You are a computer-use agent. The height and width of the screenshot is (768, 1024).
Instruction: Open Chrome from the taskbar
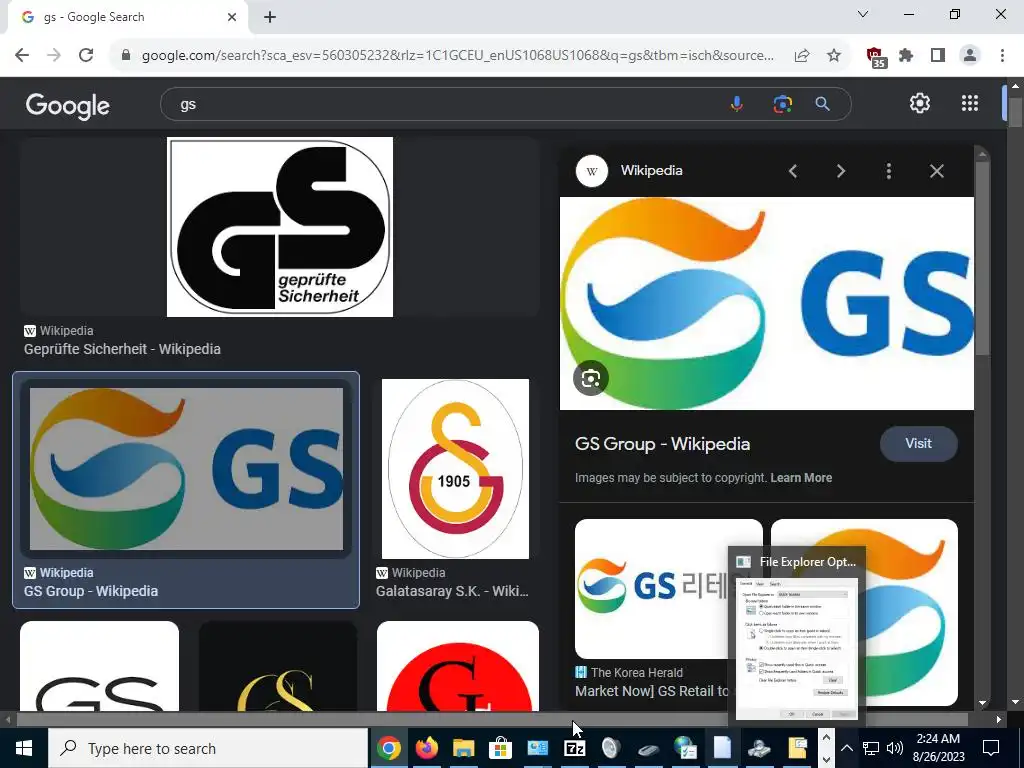click(389, 748)
